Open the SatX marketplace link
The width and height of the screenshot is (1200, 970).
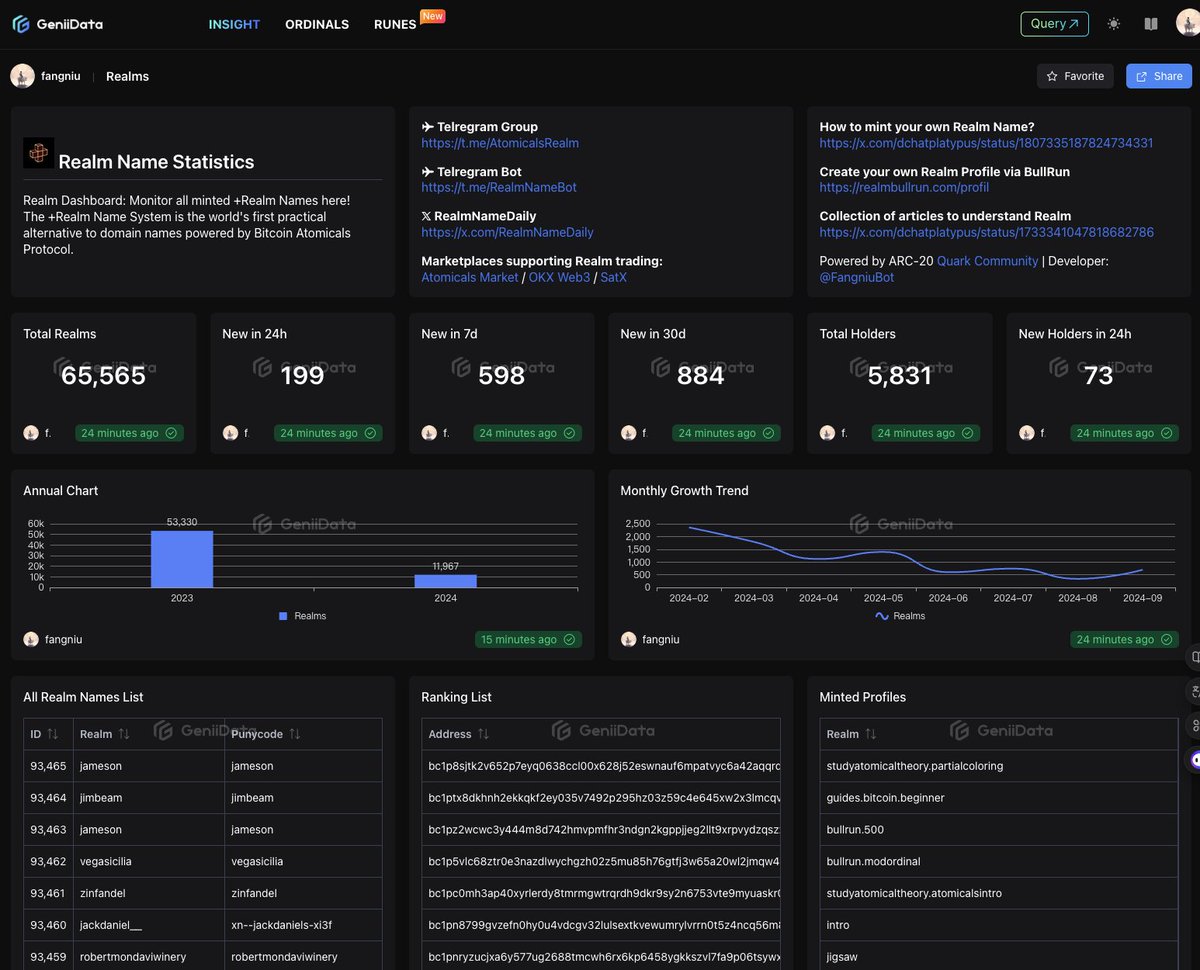[x=613, y=277]
